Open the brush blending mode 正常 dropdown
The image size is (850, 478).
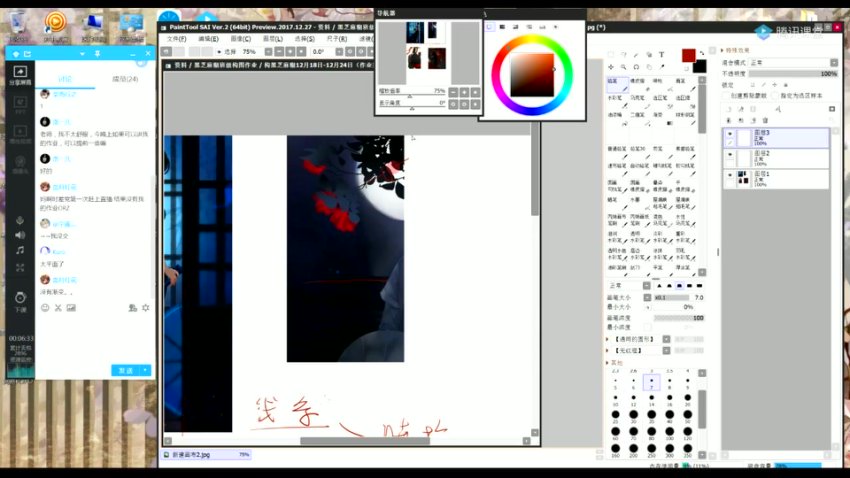(647, 286)
